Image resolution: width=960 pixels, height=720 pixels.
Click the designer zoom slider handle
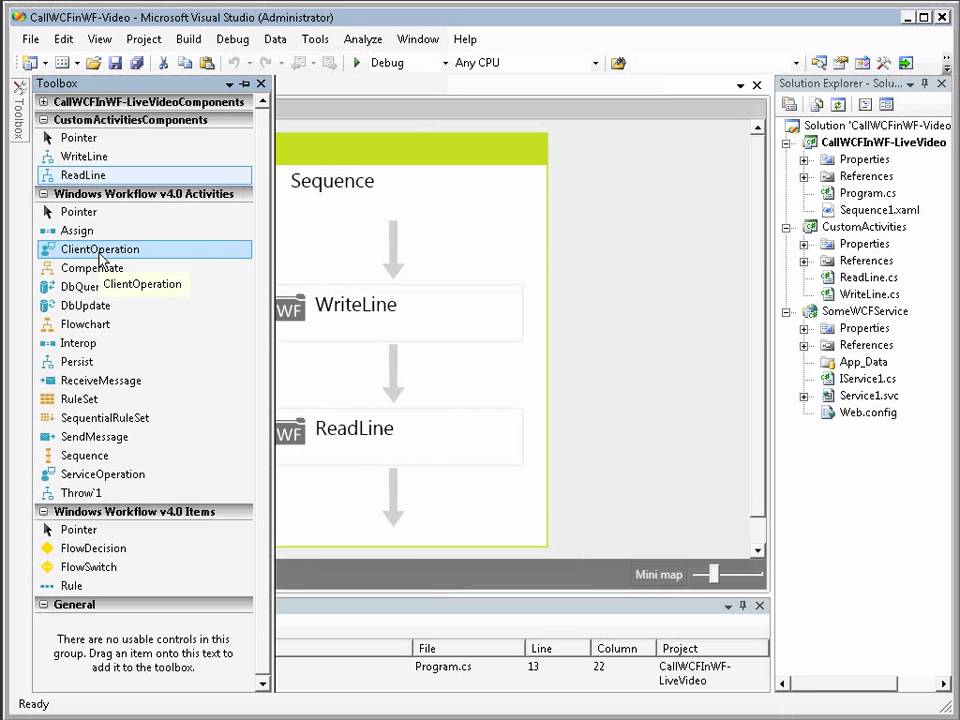(714, 574)
